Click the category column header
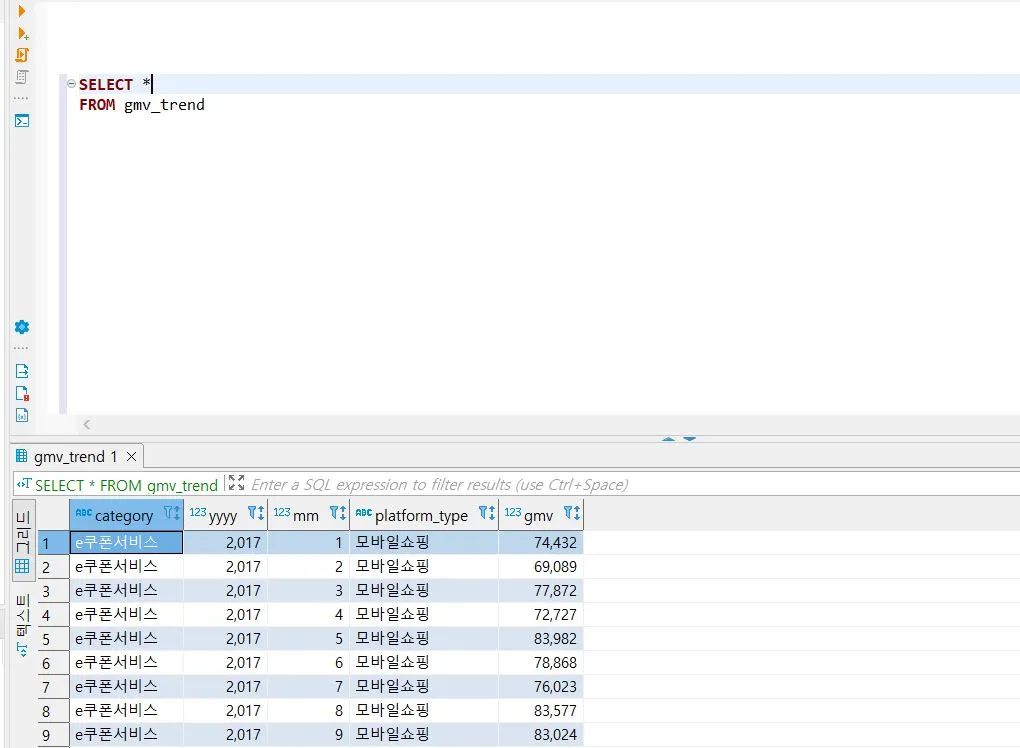This screenshot has width=1020, height=748. point(124,516)
